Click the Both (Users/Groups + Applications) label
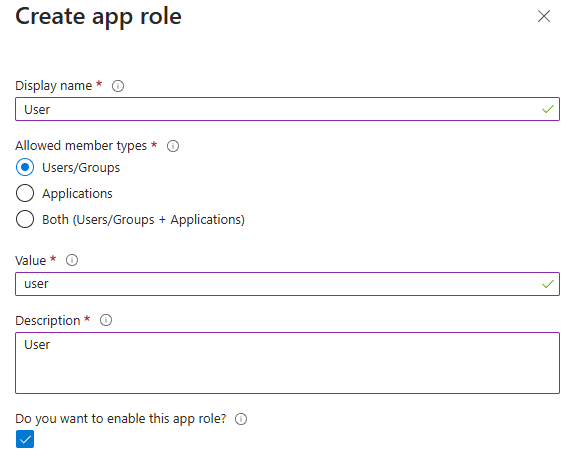Viewport: 576px width, 457px height. 143,220
